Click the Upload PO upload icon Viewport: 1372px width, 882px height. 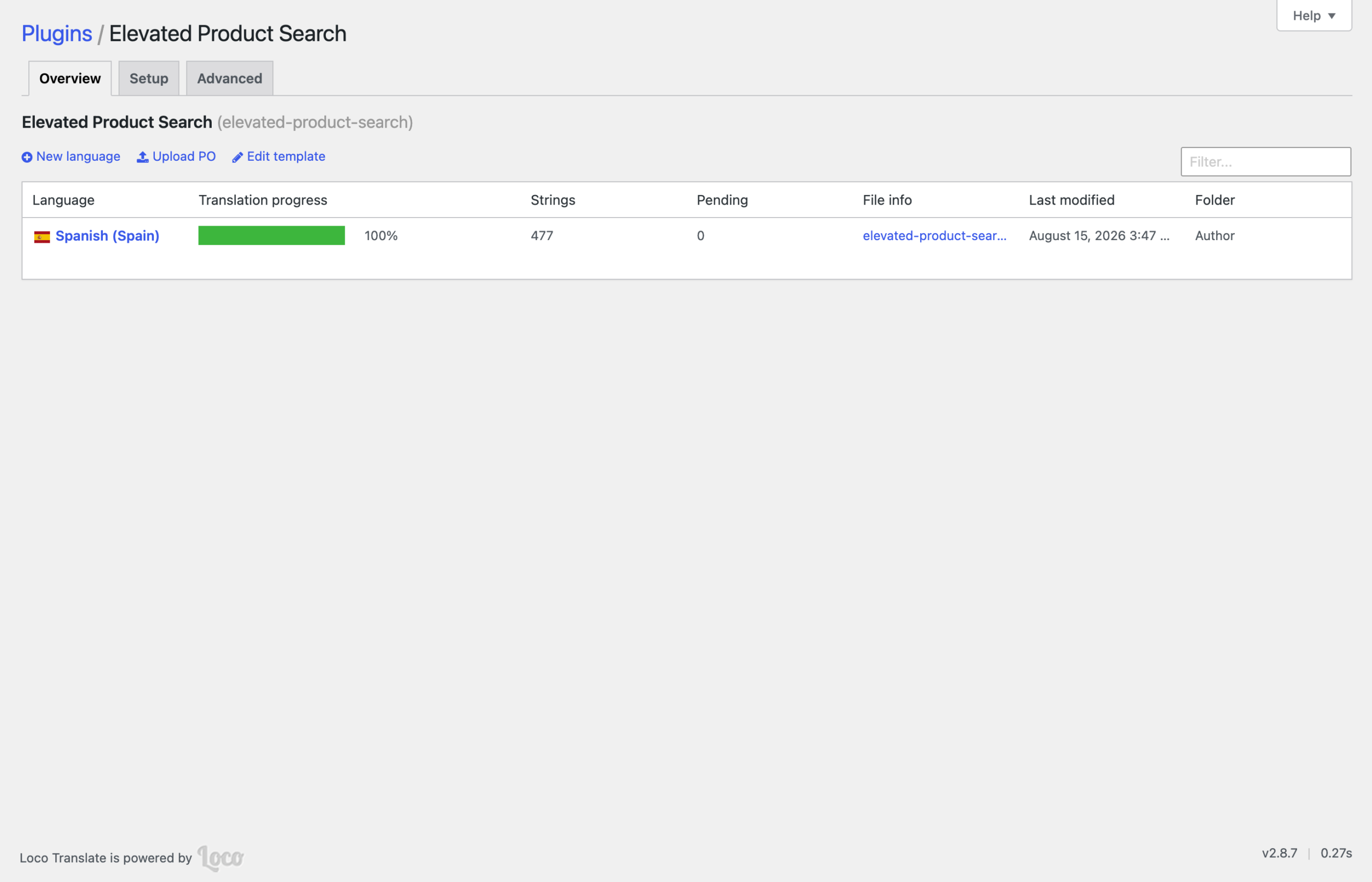coord(143,157)
